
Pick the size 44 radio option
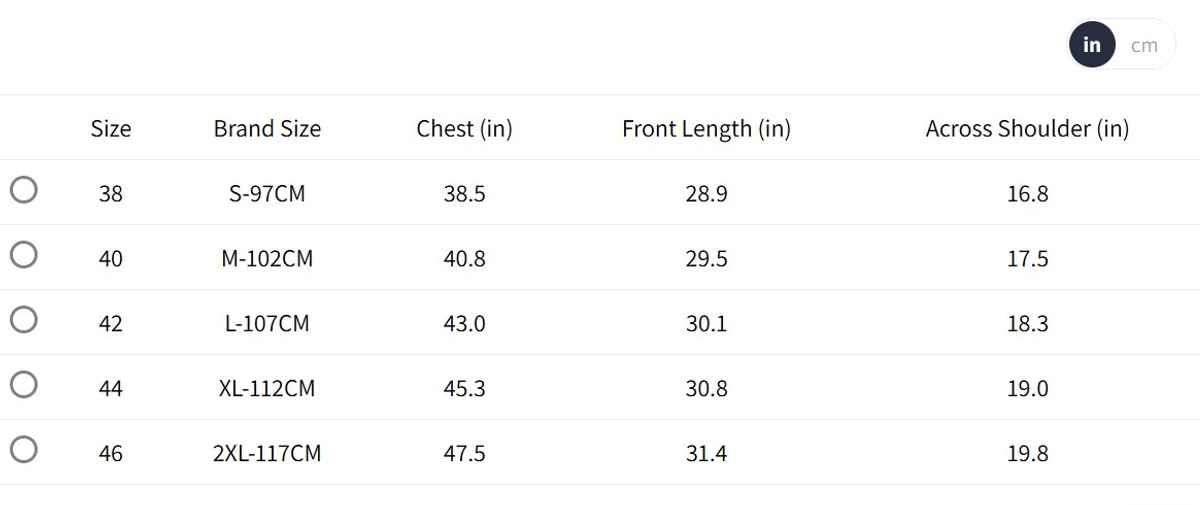coord(24,385)
